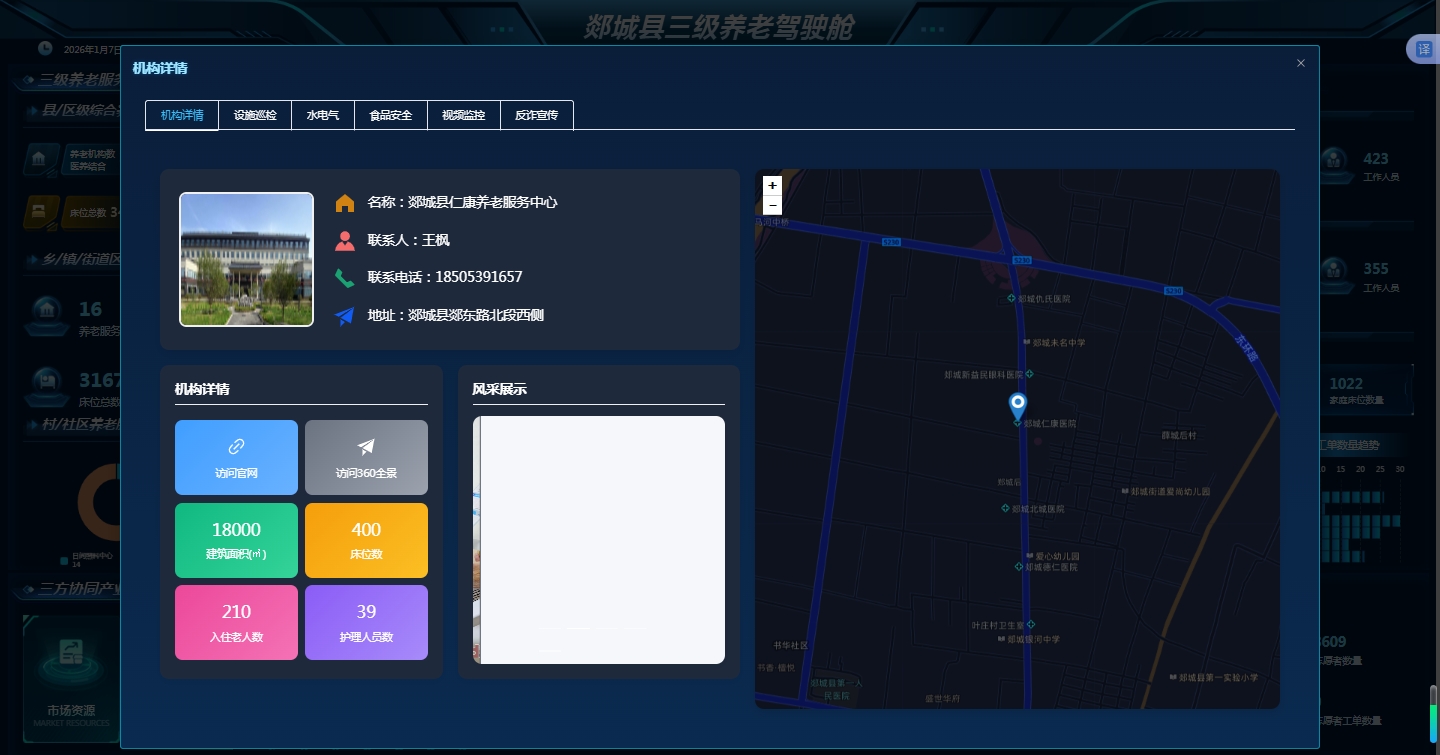
Task: Switch to the 反诈宣传 tab
Action: [536, 115]
